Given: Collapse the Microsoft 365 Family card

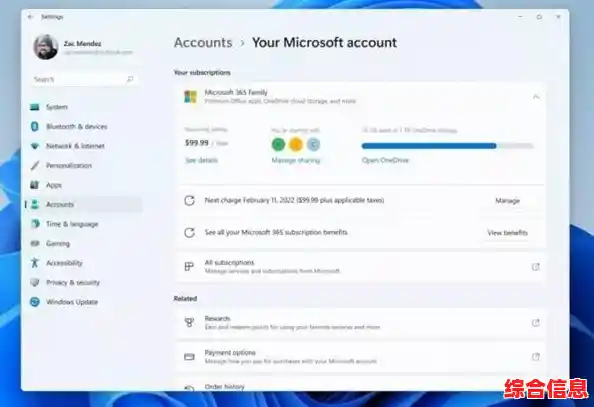Looking at the screenshot, I should (x=536, y=97).
